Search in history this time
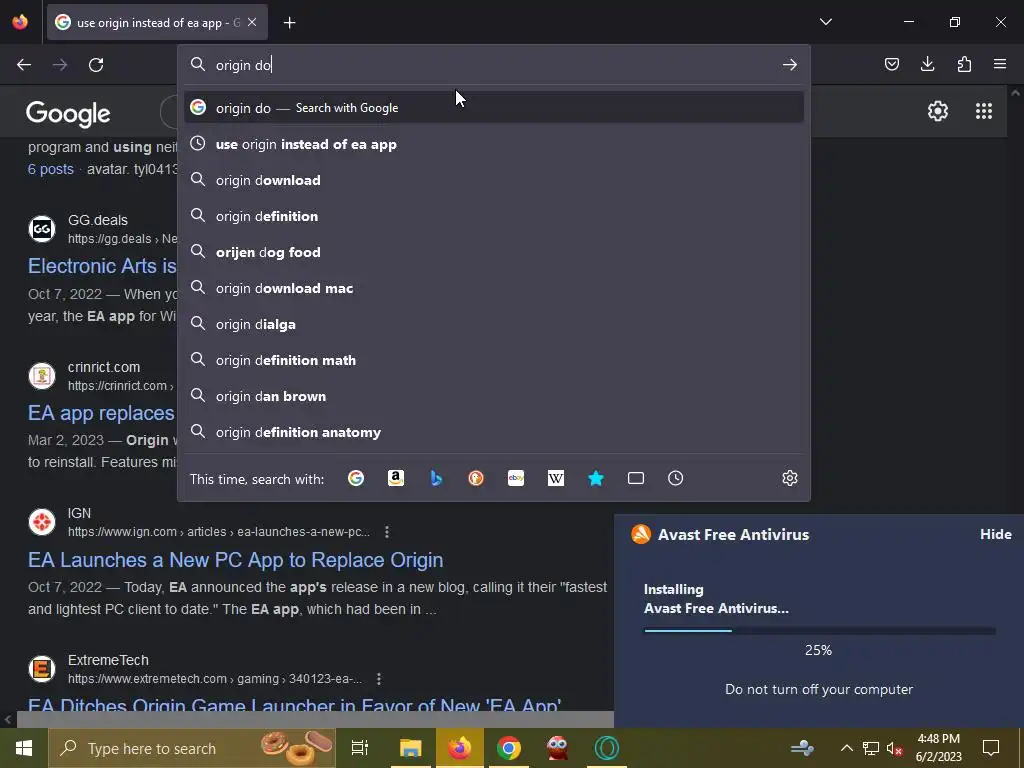Viewport: 1024px width, 768px height. [x=675, y=478]
